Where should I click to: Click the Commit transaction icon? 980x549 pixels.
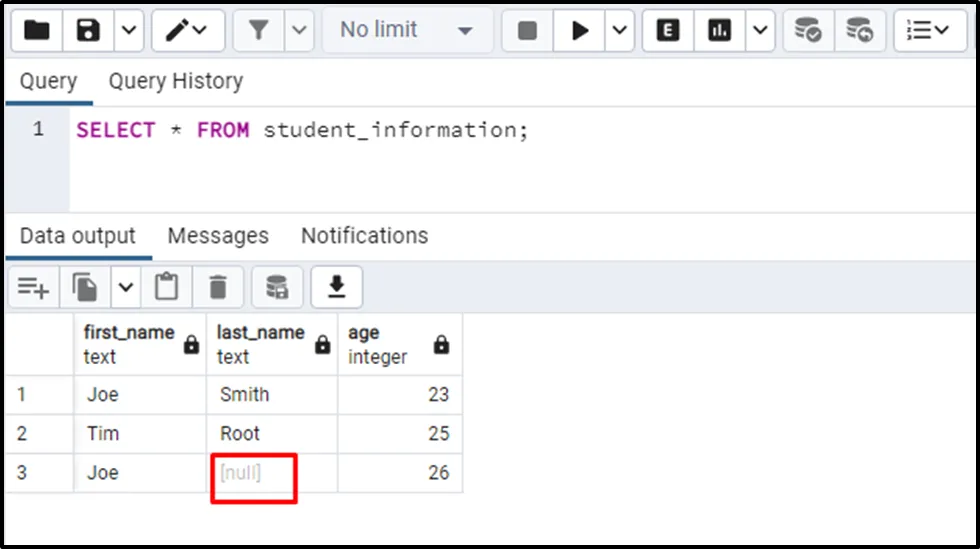(808, 31)
